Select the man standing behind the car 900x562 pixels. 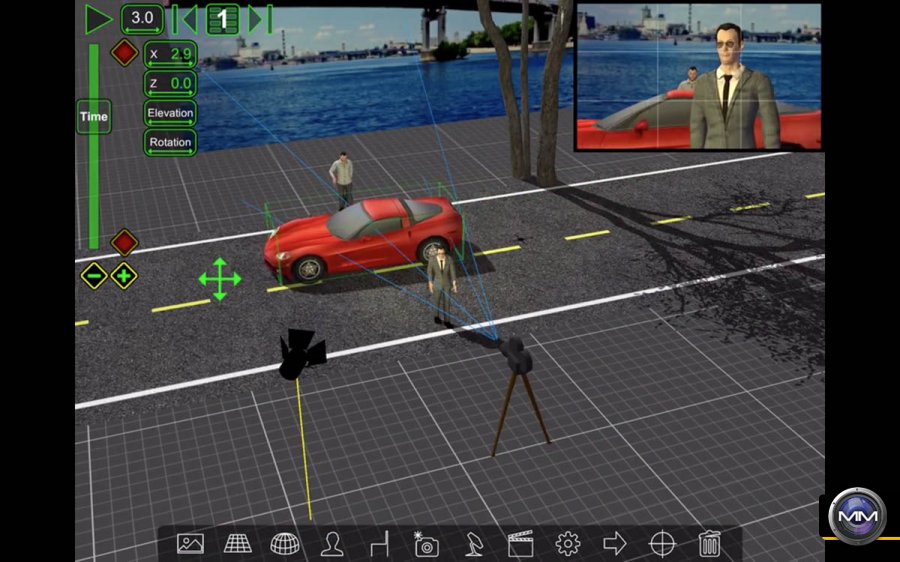[342, 178]
